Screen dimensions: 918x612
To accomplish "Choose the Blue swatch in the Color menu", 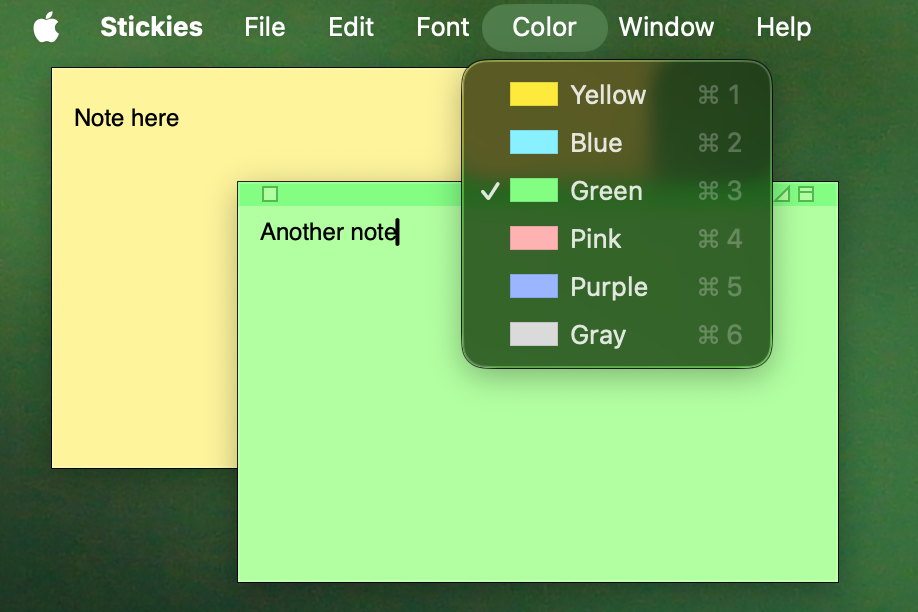I will pyautogui.click(x=534, y=143).
